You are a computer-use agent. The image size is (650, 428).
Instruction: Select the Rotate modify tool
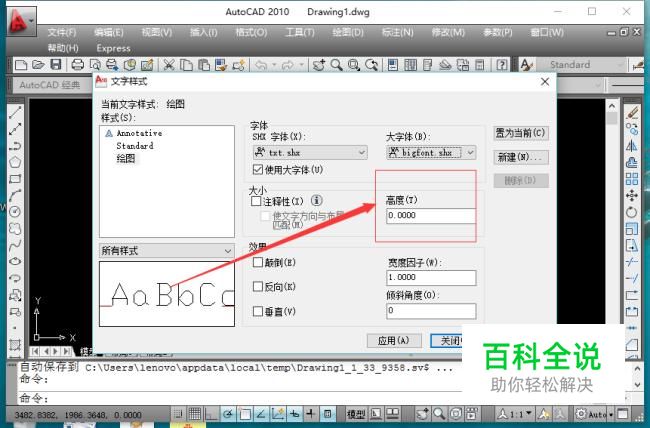[x=632, y=212]
